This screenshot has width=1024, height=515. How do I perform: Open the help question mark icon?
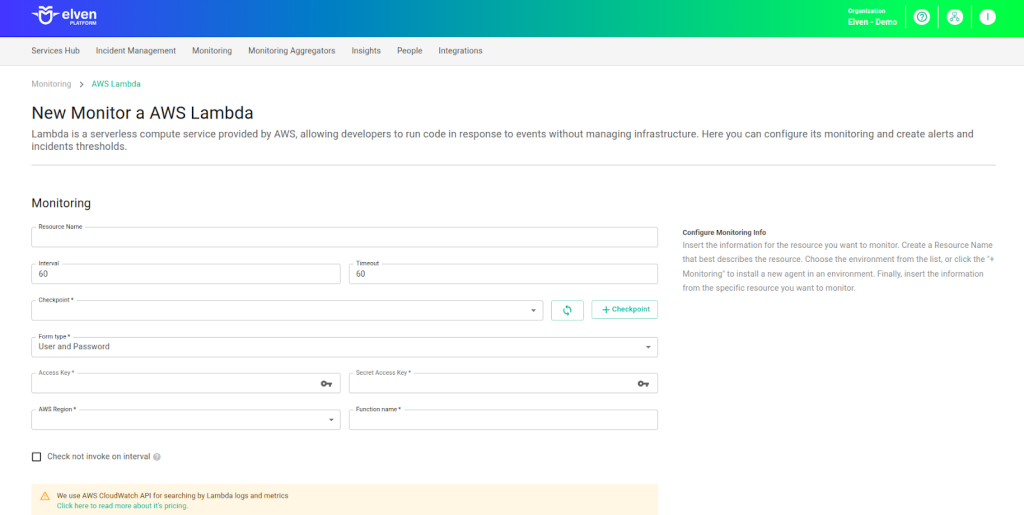click(922, 17)
